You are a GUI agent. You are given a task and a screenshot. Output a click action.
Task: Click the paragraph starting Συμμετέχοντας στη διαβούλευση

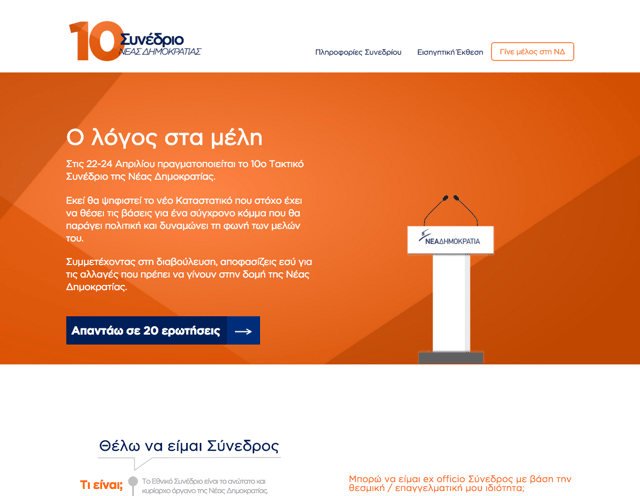189,273
